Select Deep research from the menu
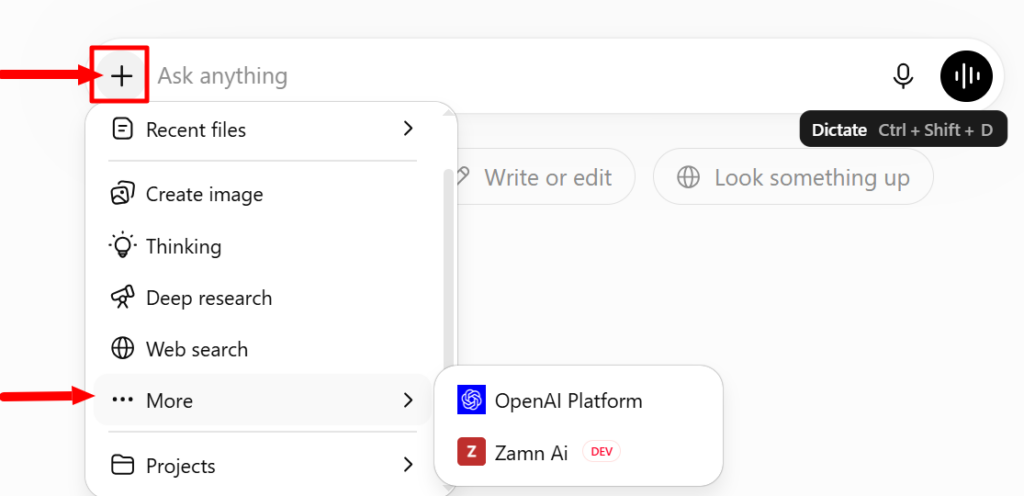1024x496 pixels. (262, 298)
